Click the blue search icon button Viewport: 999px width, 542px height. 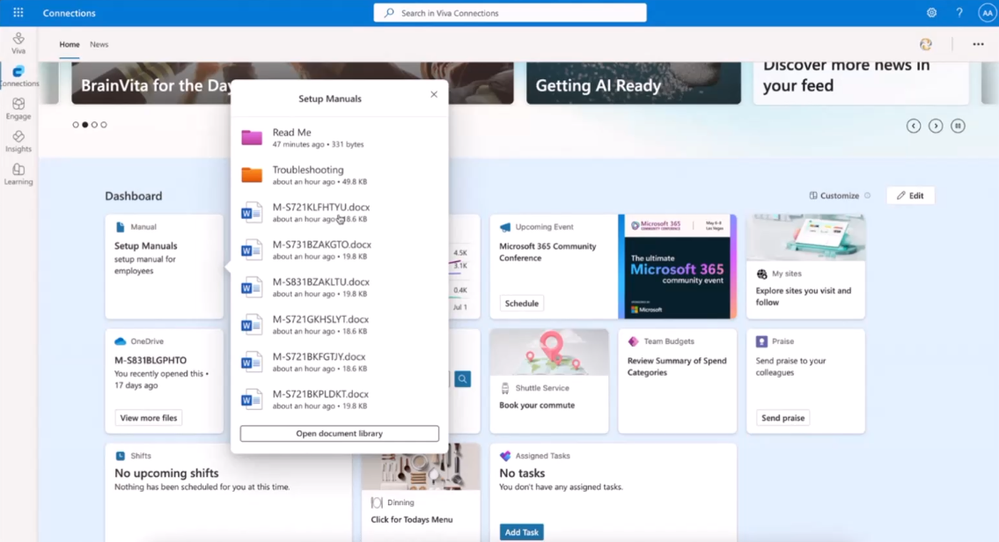(x=463, y=379)
